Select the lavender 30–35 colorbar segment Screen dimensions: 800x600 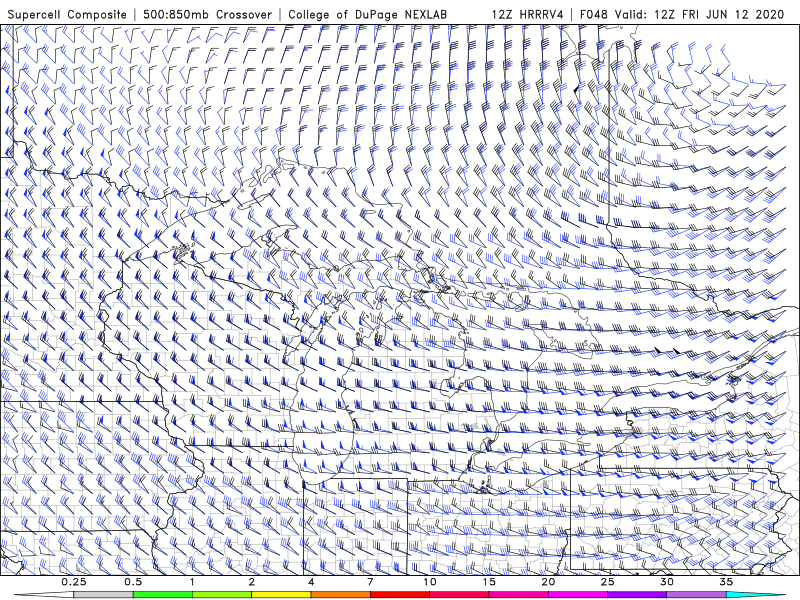click(x=696, y=595)
